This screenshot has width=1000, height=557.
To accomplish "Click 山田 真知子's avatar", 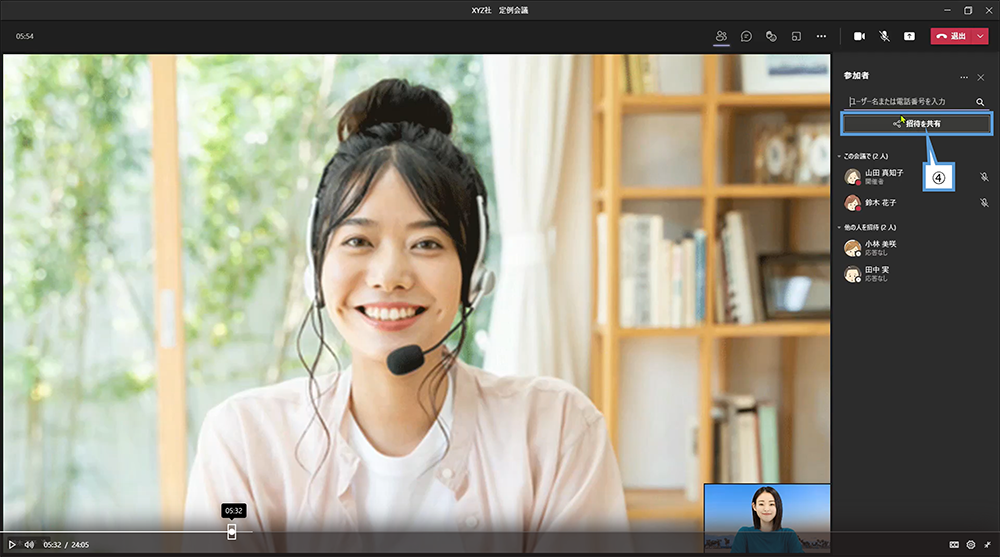I will [x=853, y=177].
